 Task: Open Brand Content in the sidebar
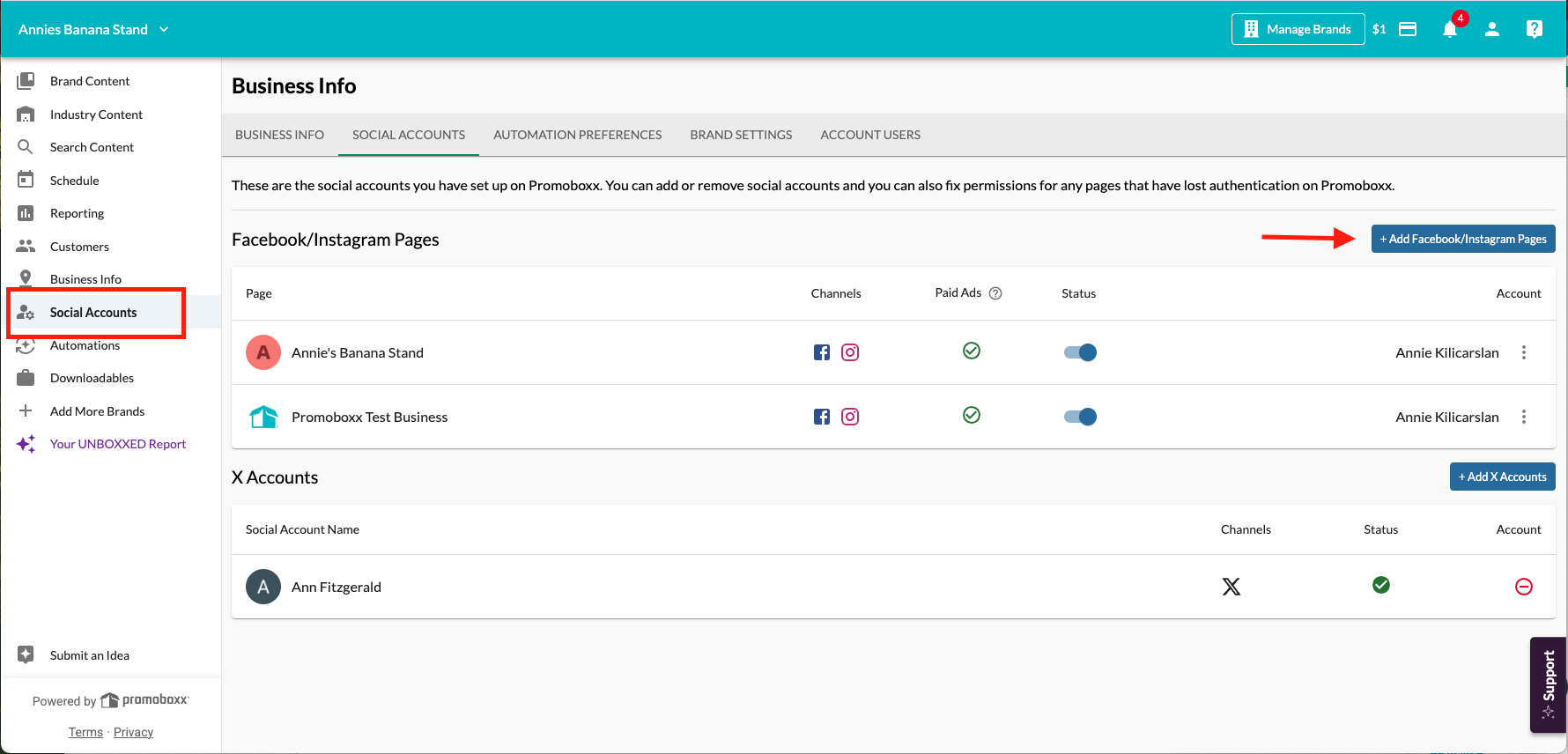pyautogui.click(x=90, y=81)
